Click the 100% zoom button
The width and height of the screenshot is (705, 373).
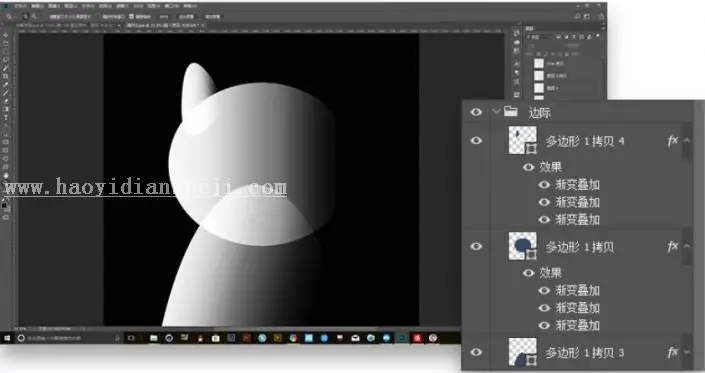point(164,17)
